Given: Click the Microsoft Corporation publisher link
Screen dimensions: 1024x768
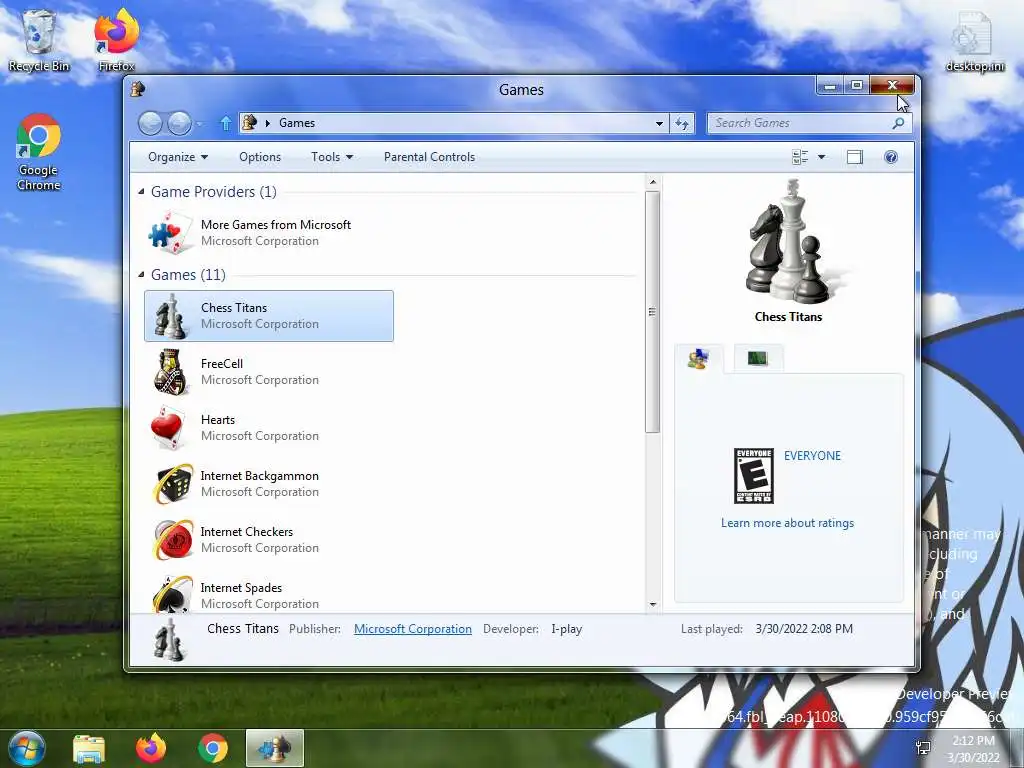Looking at the screenshot, I should (x=413, y=629).
